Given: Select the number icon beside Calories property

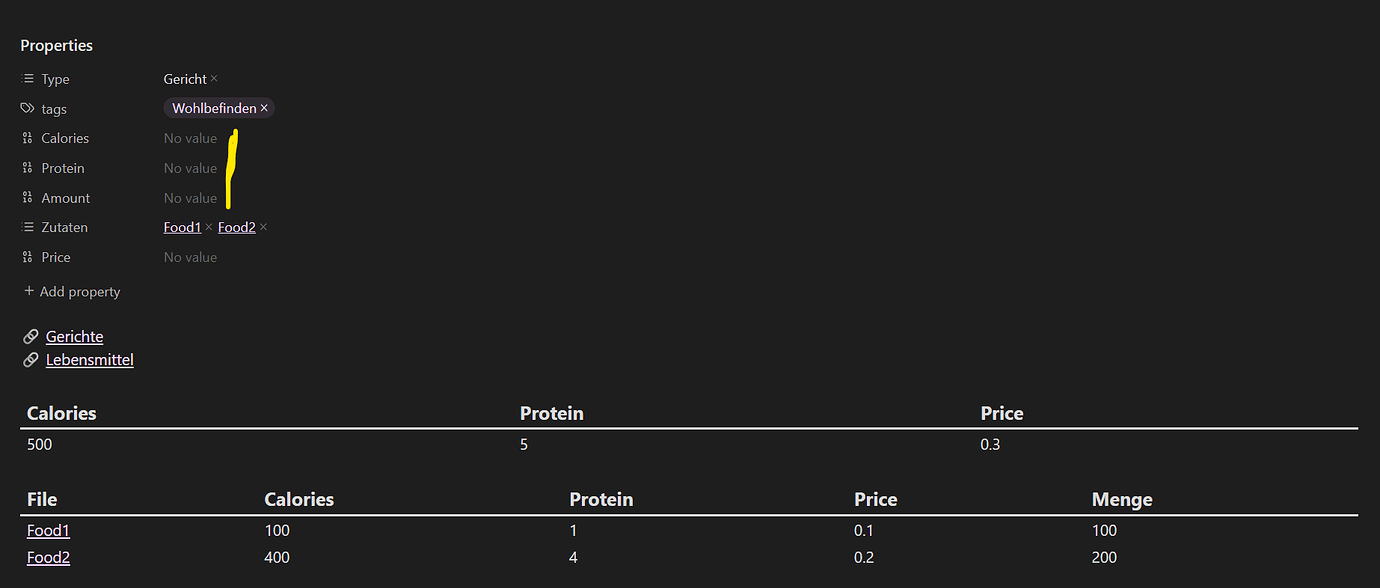Looking at the screenshot, I should [x=27, y=138].
